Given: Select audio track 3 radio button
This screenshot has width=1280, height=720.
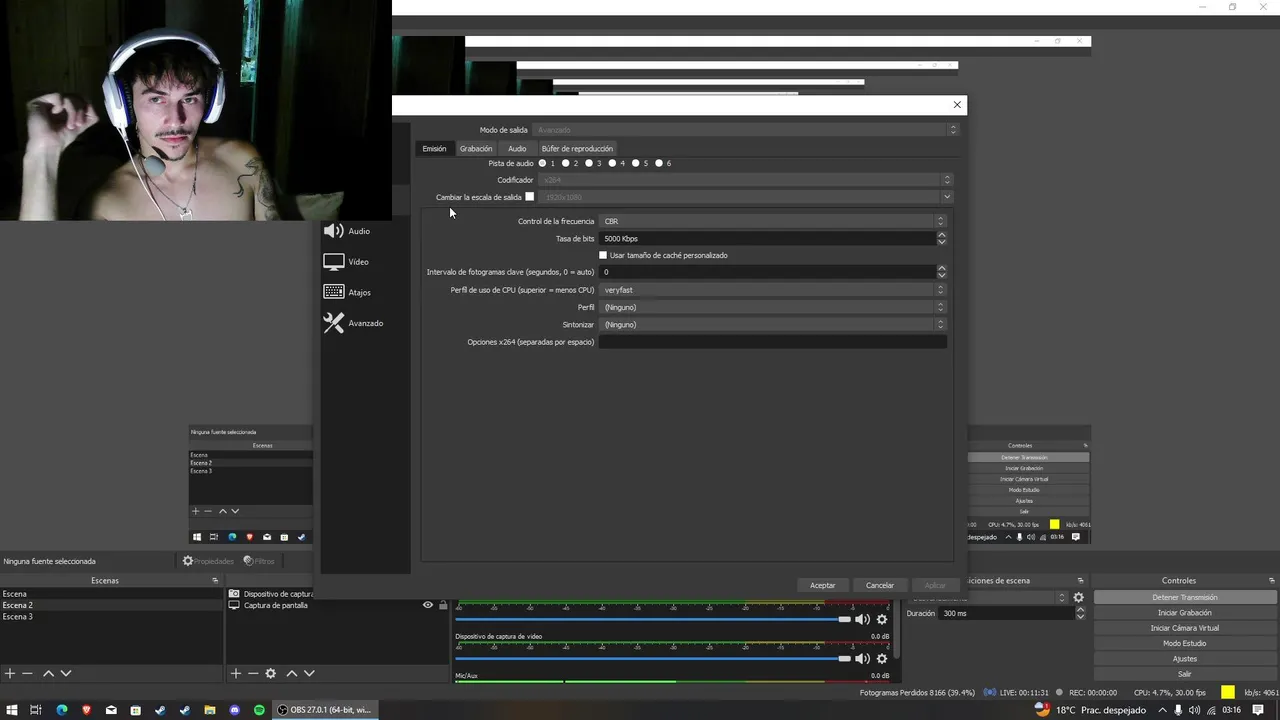Looking at the screenshot, I should coord(589,163).
